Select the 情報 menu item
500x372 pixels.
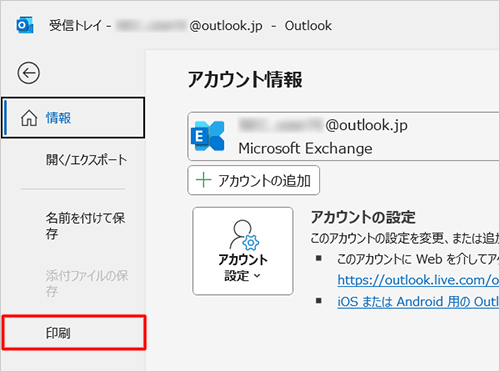point(73,118)
